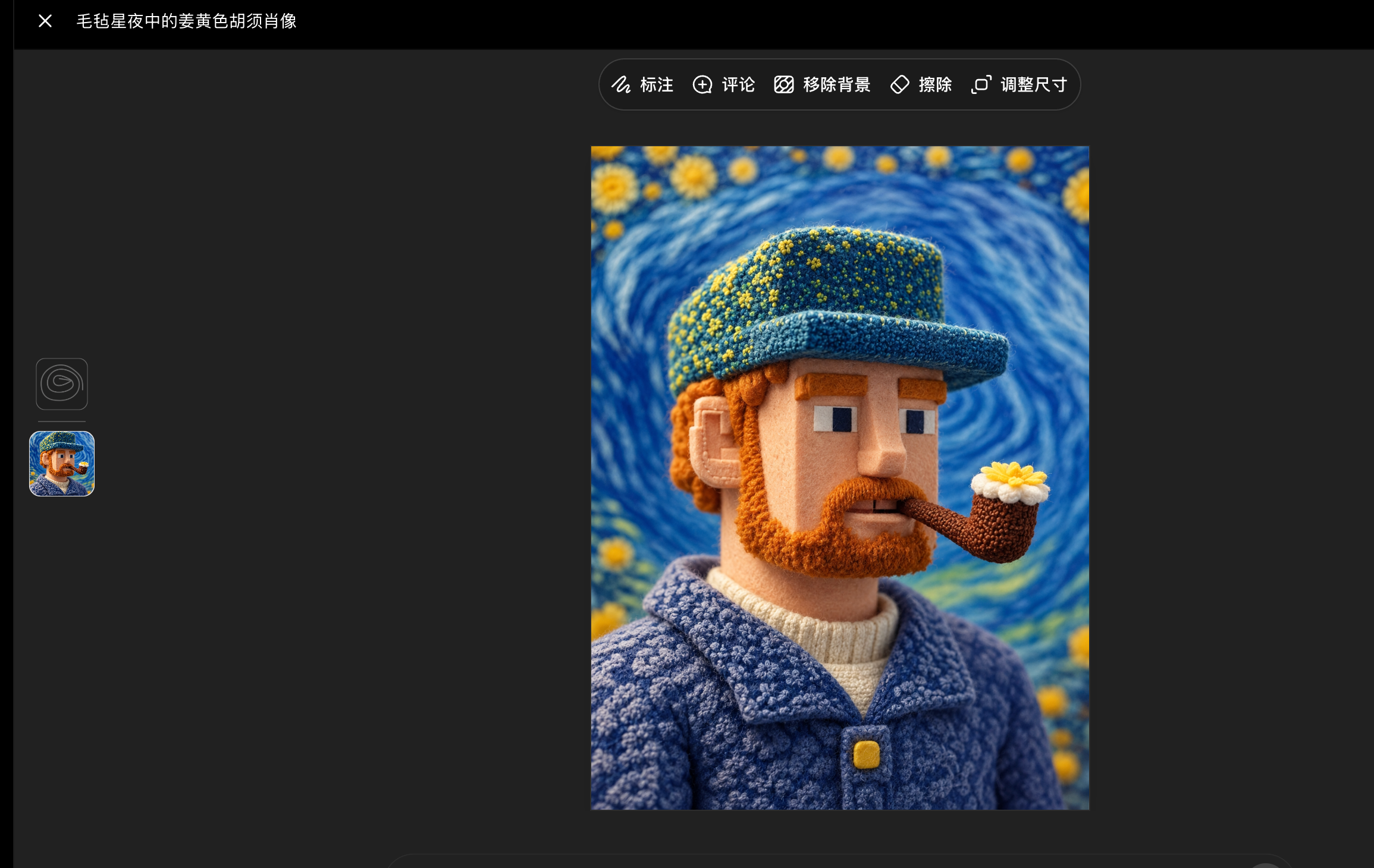
Task: Select the 擦除 eraser icon
Action: (x=900, y=84)
